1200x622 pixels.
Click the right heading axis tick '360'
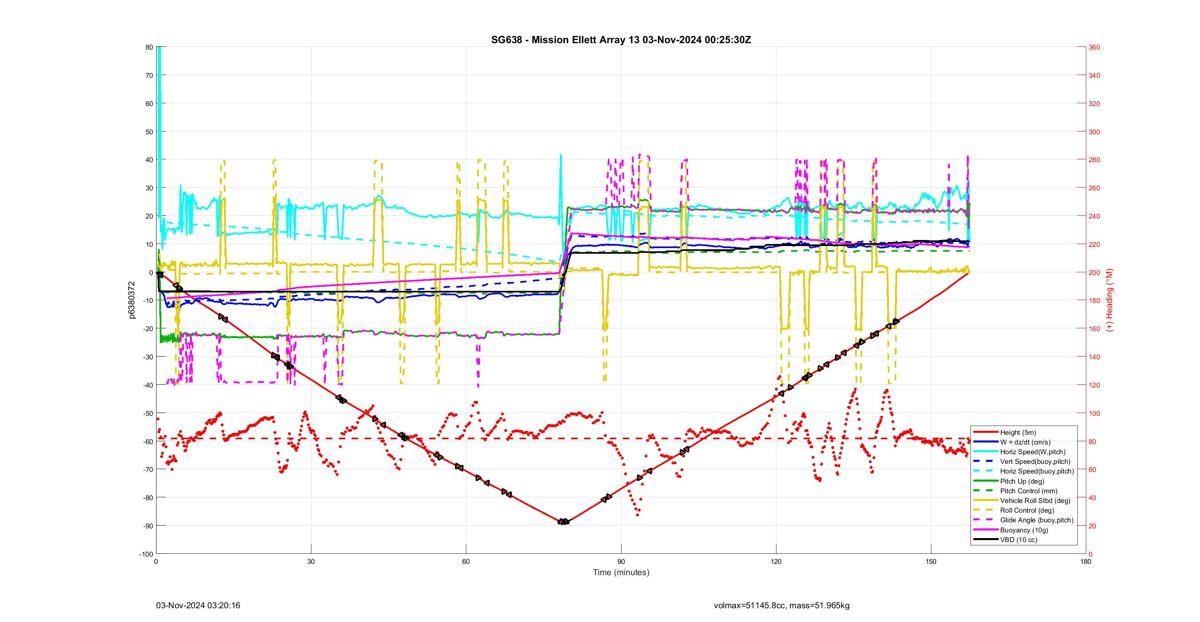click(x=1095, y=48)
